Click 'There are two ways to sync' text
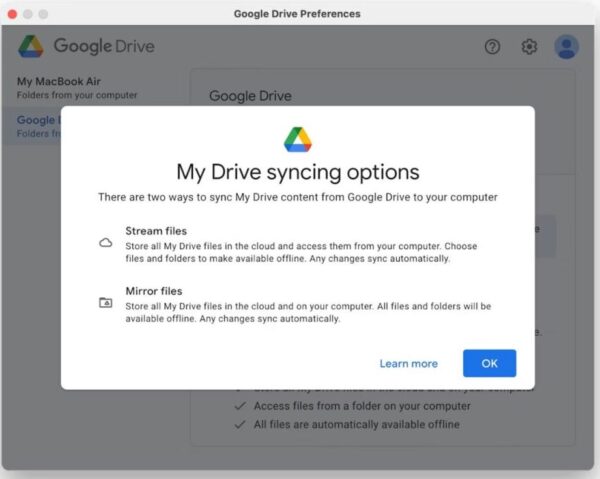The width and height of the screenshot is (600, 479). pos(298,197)
